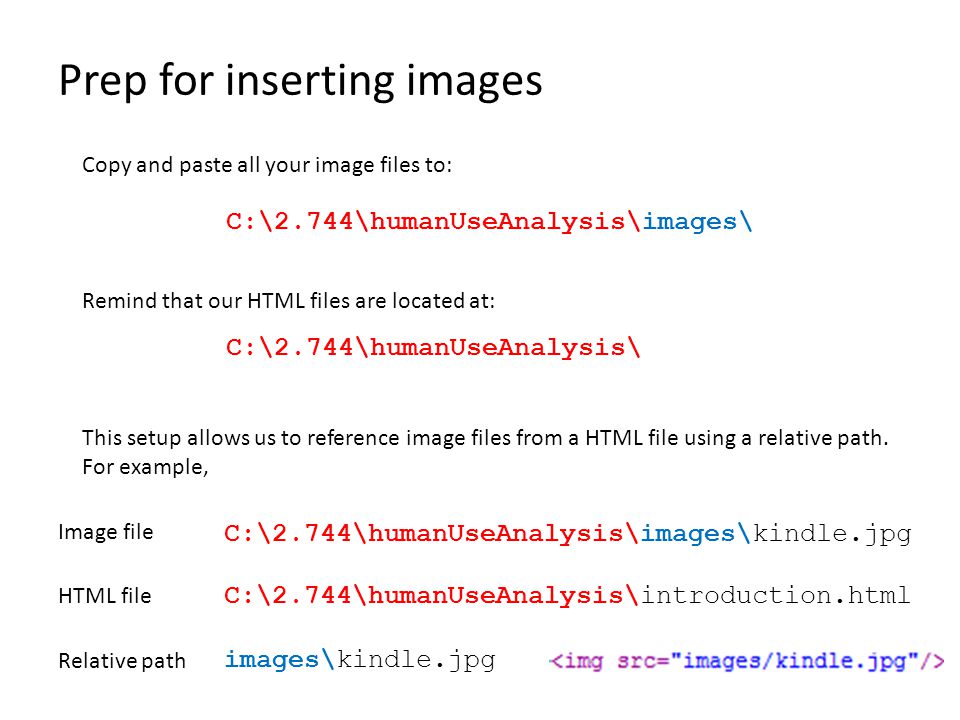
Task: Select the 'Copy and paste all your image files to:' line
Action: click(x=267, y=165)
